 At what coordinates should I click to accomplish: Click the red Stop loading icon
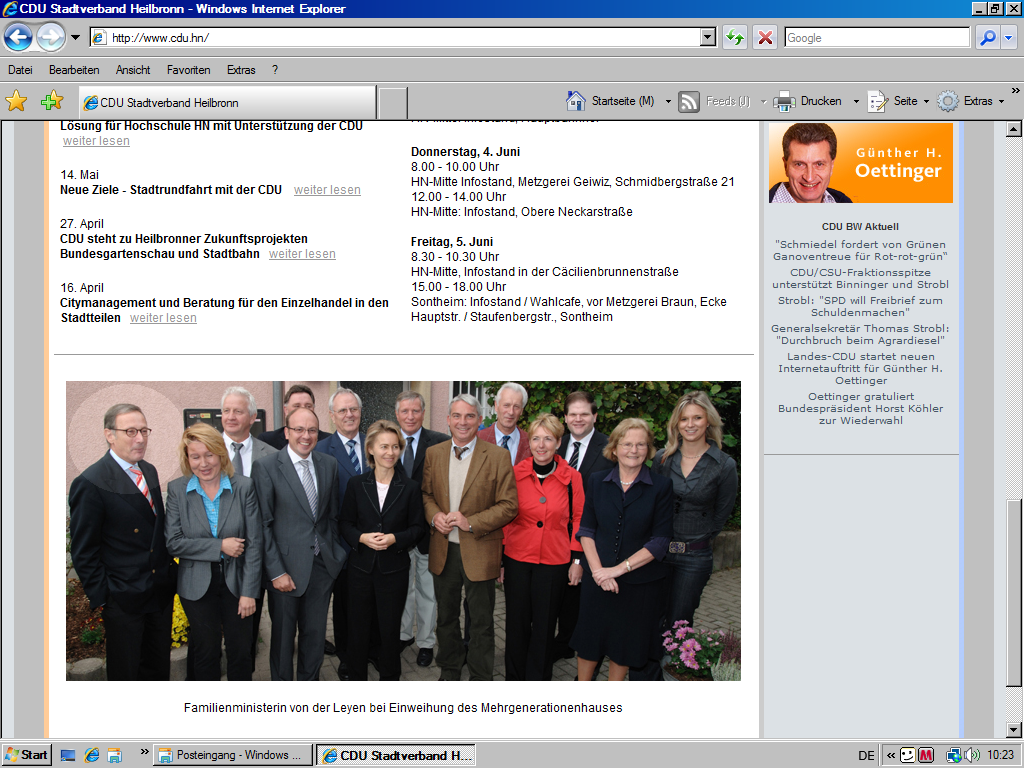pyautogui.click(x=765, y=38)
